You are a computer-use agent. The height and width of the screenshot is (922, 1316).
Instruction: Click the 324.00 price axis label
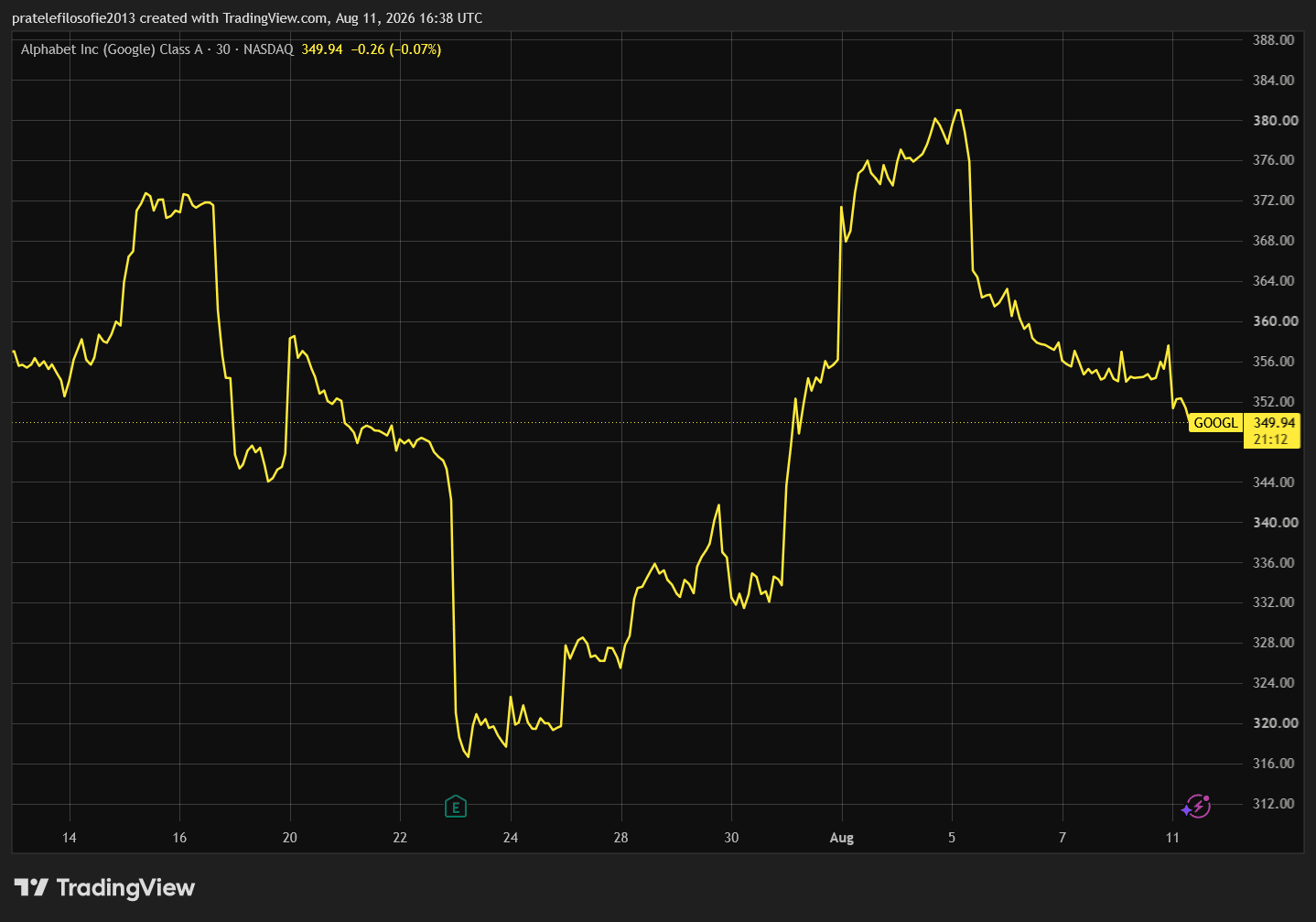[x=1274, y=683]
